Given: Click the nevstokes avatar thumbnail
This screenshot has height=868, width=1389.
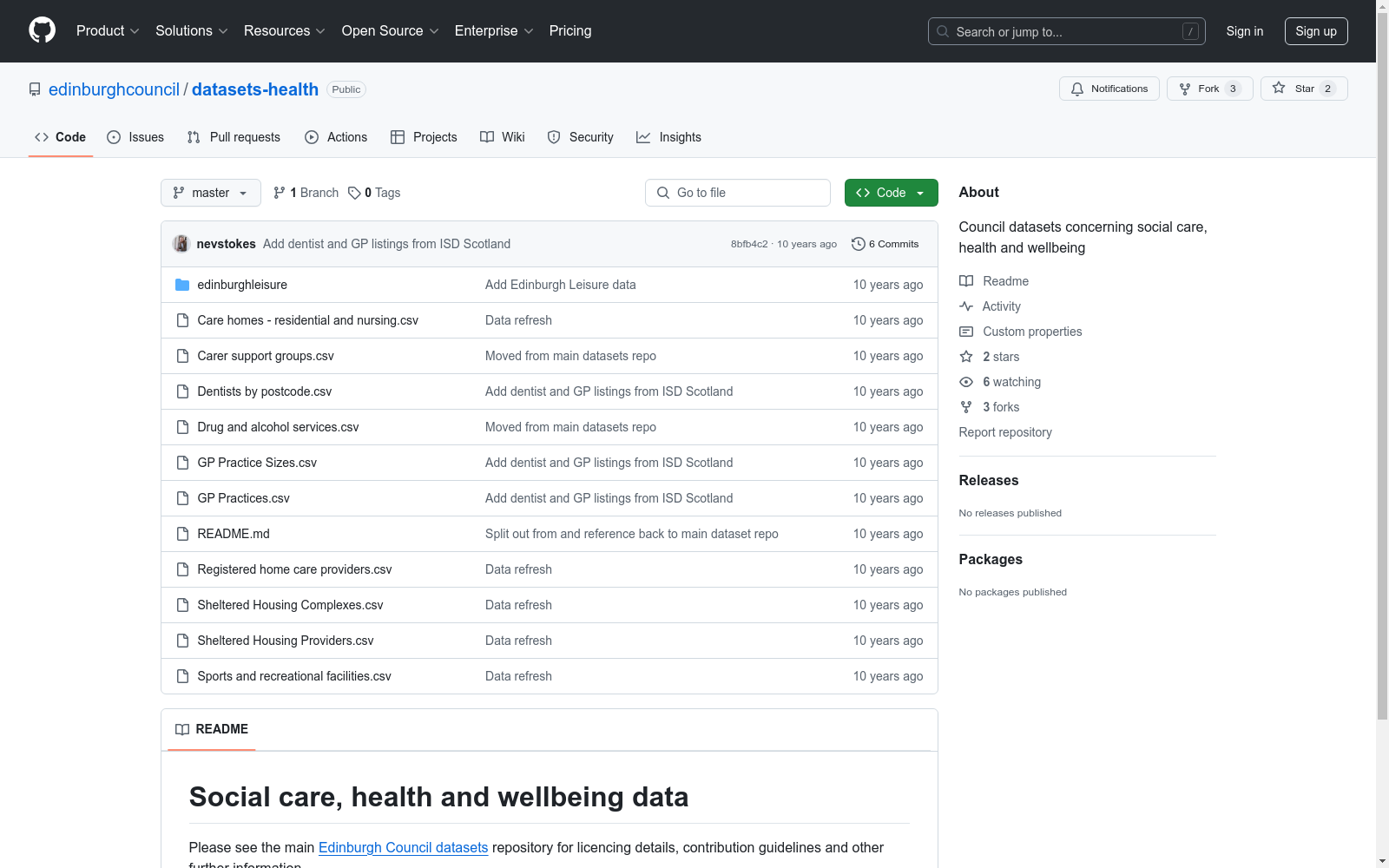Looking at the screenshot, I should click(x=181, y=244).
